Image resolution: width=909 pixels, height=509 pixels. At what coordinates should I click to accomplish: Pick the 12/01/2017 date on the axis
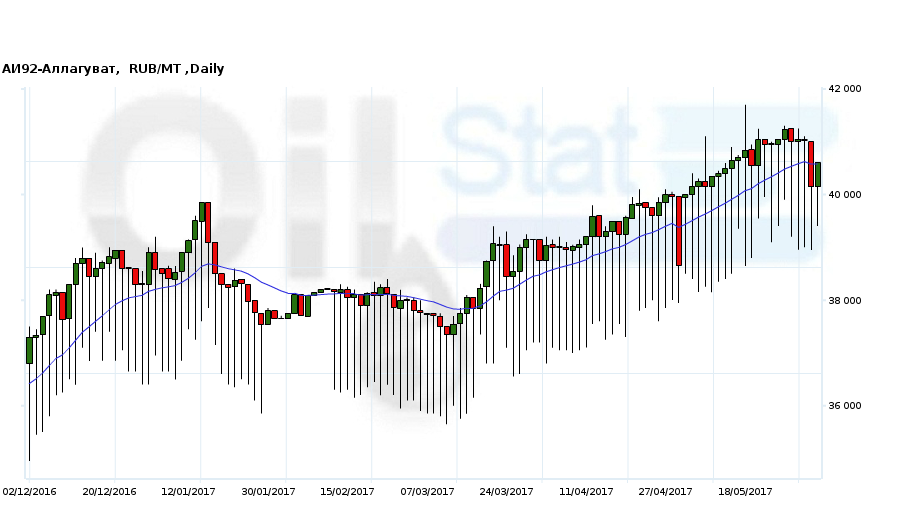click(188, 492)
